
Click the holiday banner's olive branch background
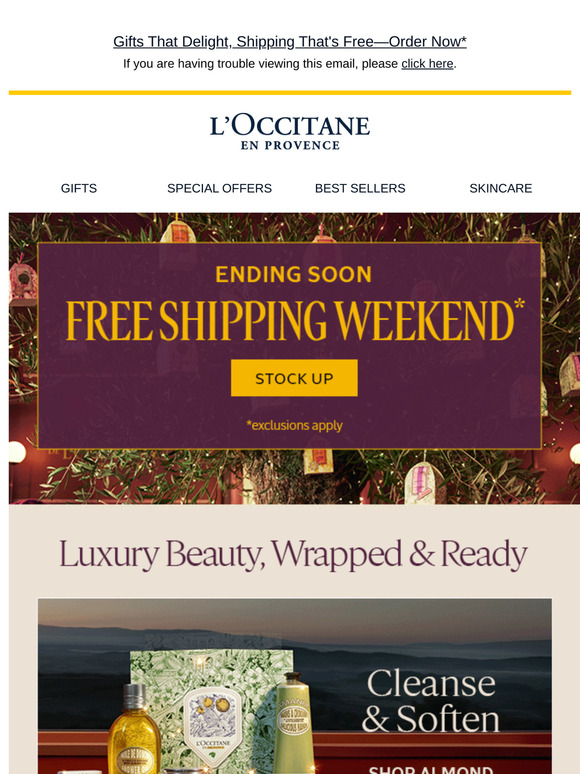[294, 476]
